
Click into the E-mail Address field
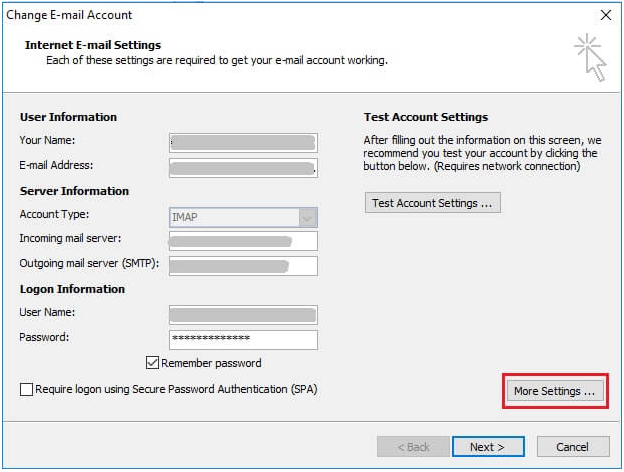tap(243, 166)
